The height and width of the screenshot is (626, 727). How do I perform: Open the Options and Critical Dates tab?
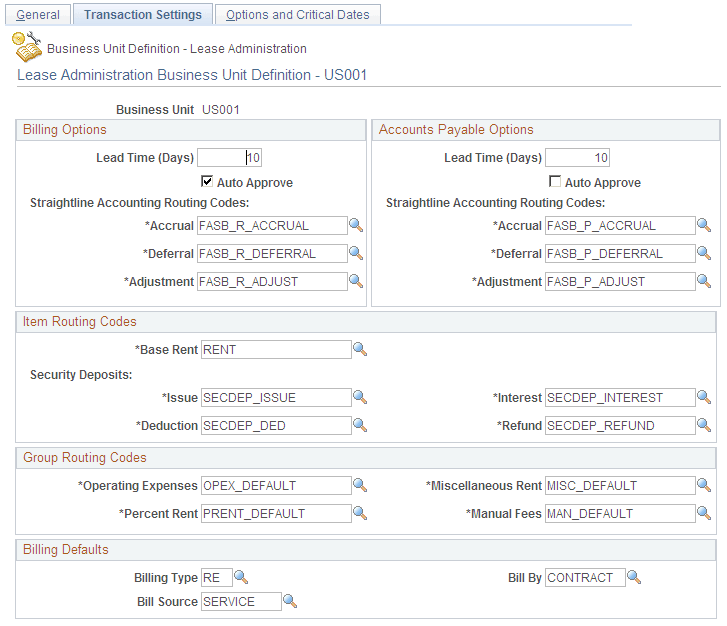(x=298, y=14)
